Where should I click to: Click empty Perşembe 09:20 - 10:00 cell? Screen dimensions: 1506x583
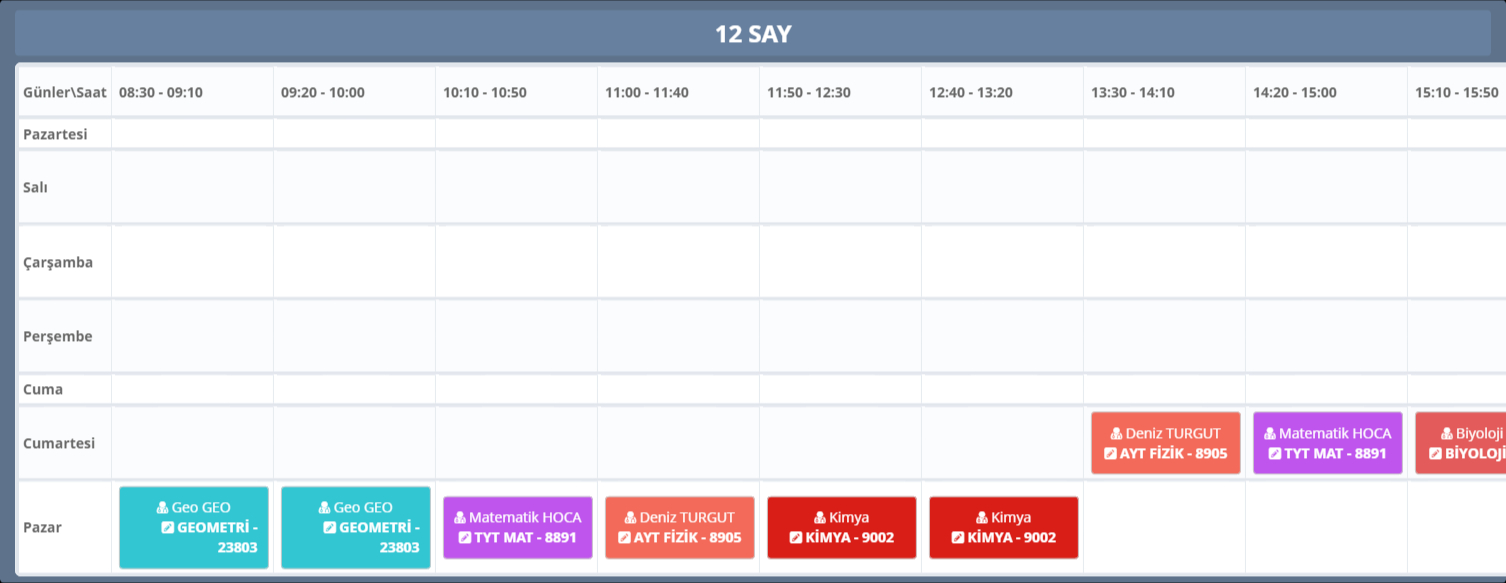(x=354, y=336)
